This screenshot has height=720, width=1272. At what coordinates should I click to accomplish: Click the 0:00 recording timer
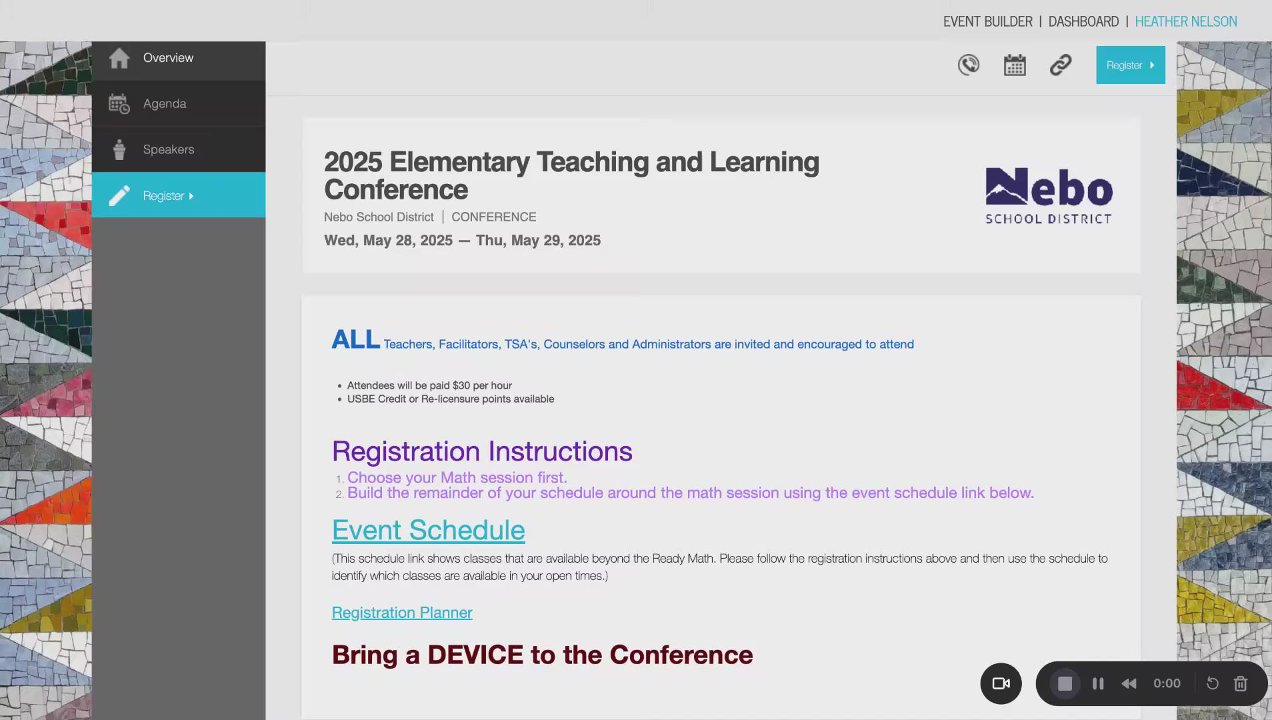pyautogui.click(x=1167, y=684)
